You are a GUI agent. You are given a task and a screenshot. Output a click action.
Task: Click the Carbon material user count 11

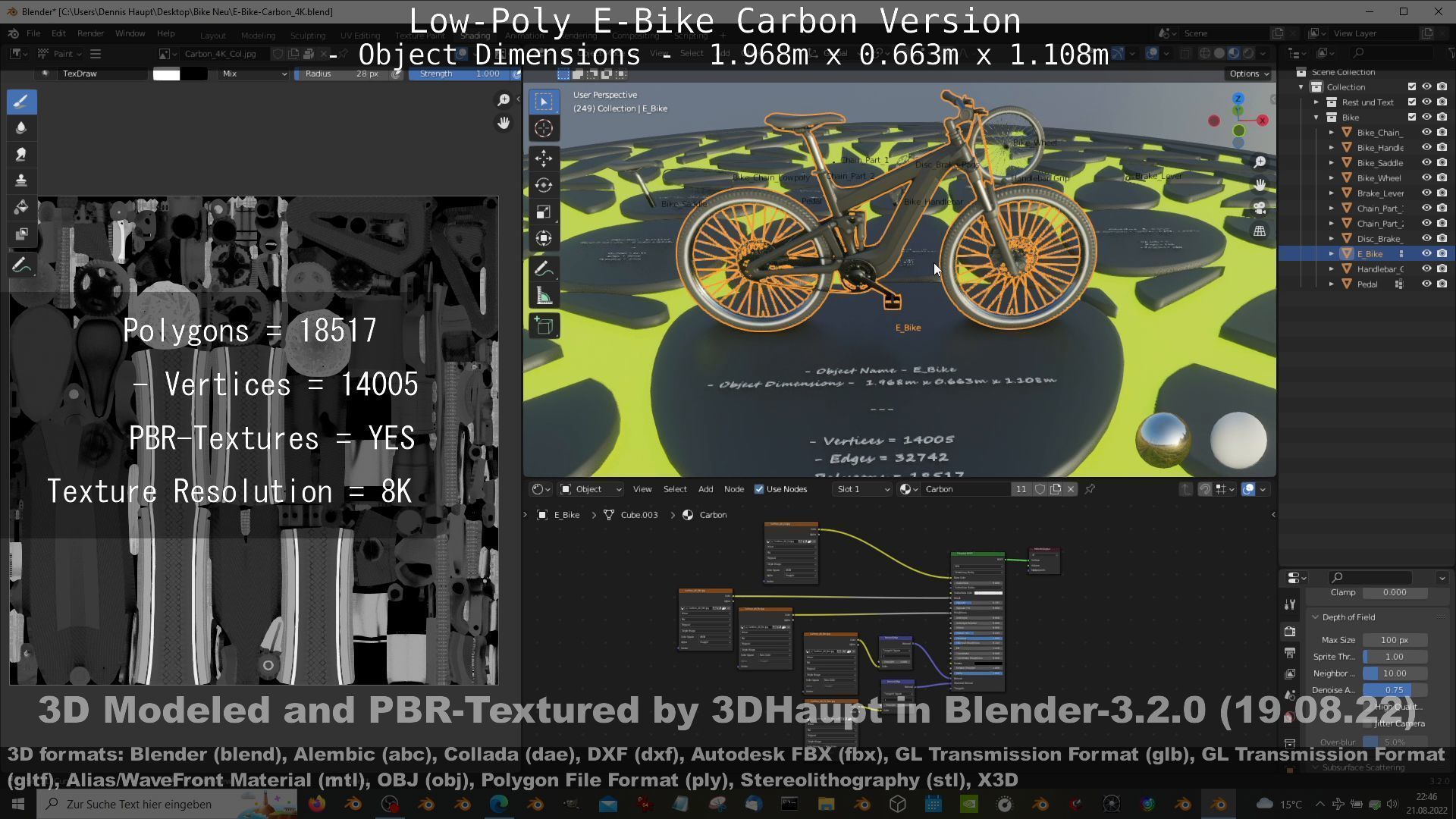pyautogui.click(x=1021, y=489)
